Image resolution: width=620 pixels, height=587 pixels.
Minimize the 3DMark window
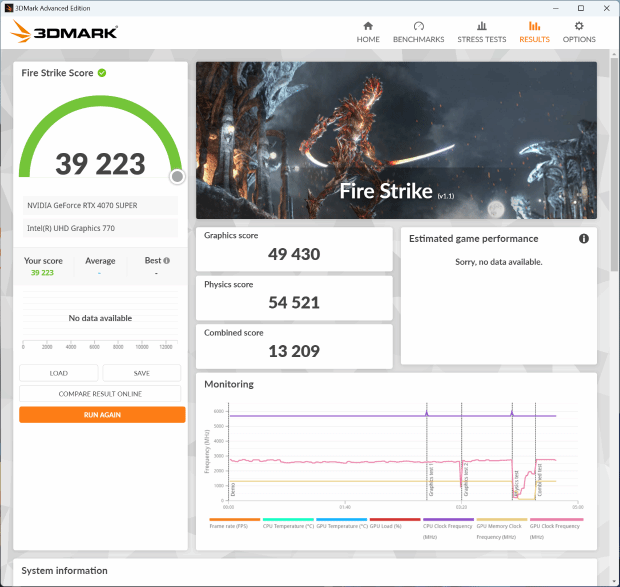point(556,8)
